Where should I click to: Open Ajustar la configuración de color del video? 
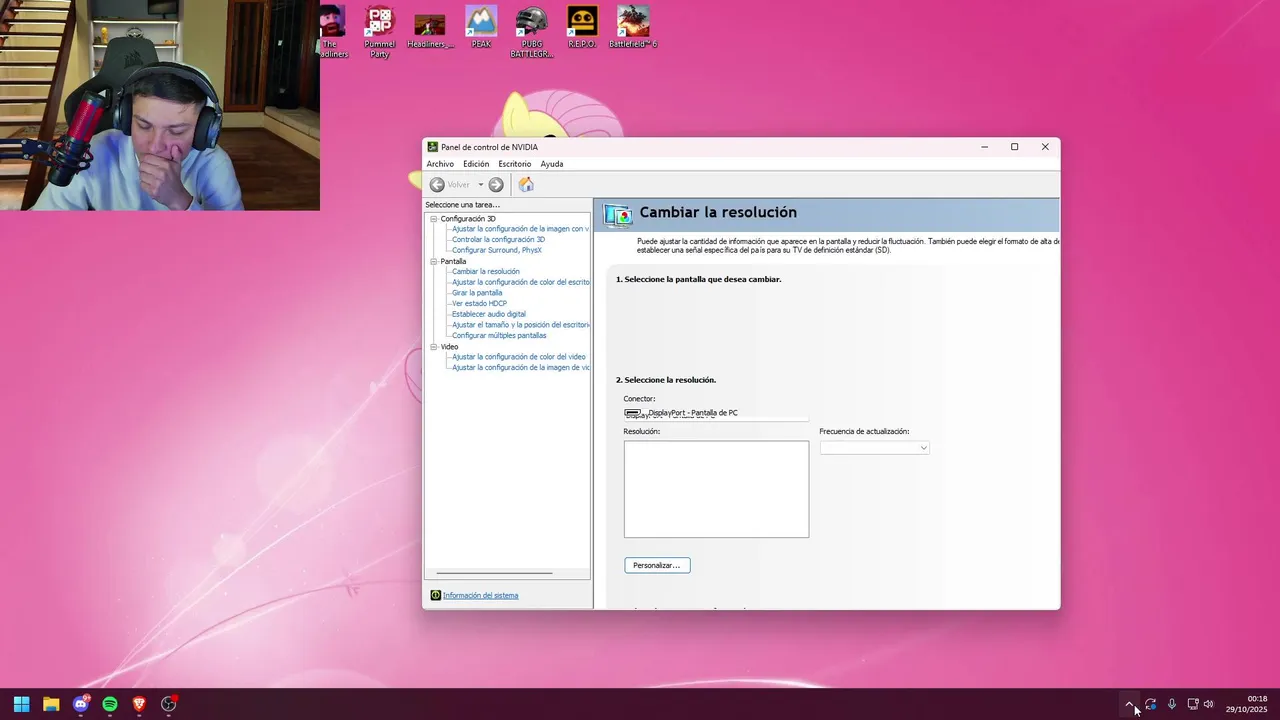click(519, 357)
